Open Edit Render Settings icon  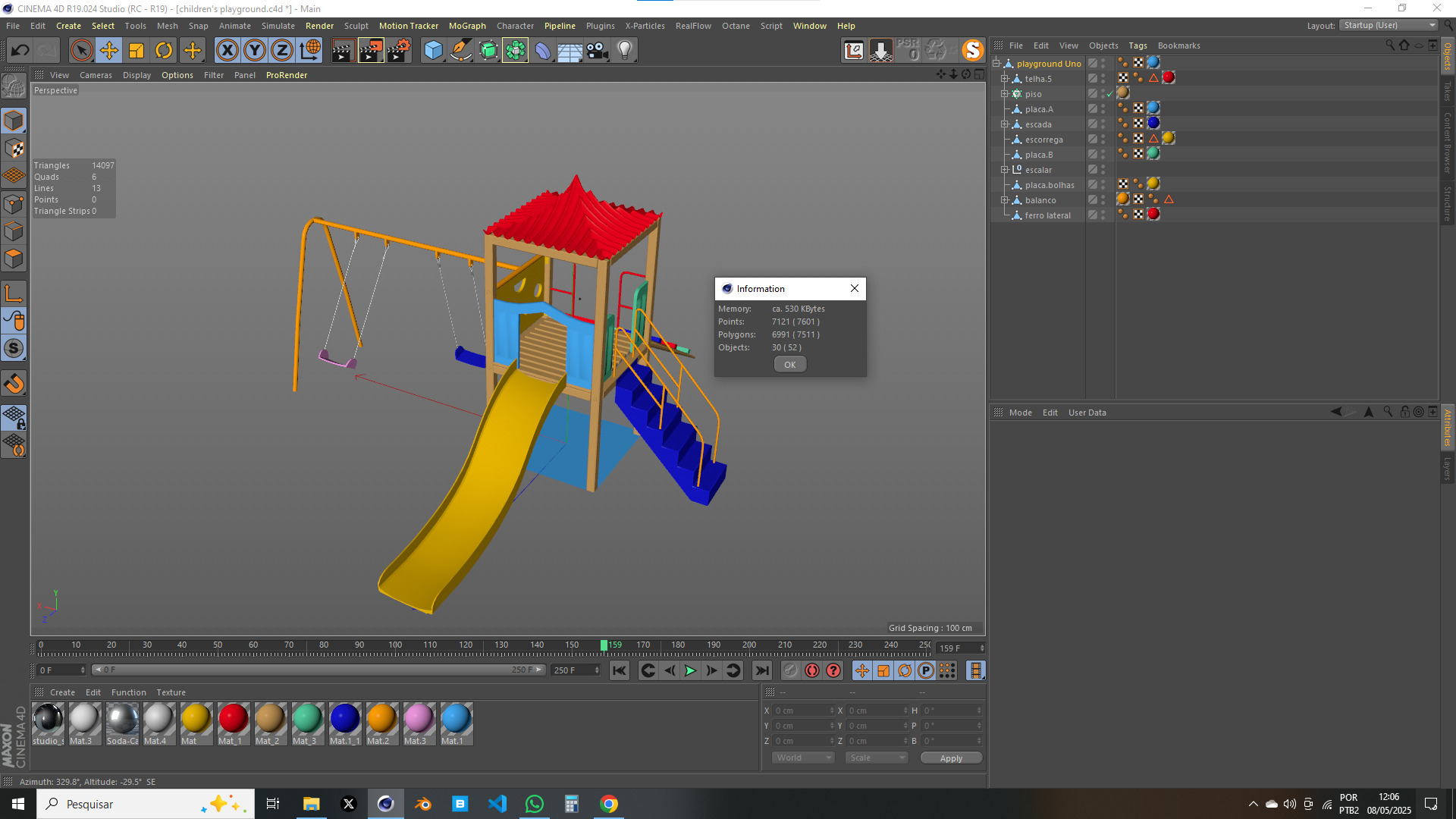399,51
